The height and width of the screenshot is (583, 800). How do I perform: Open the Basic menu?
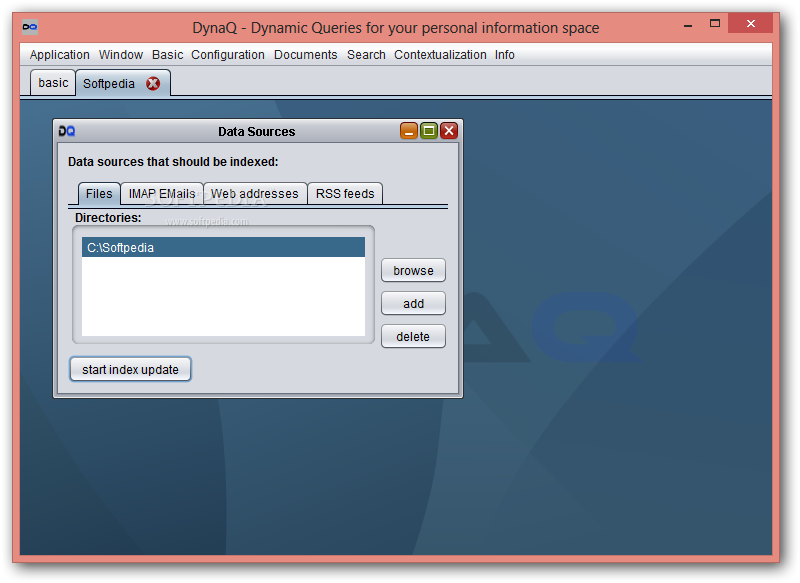point(167,55)
